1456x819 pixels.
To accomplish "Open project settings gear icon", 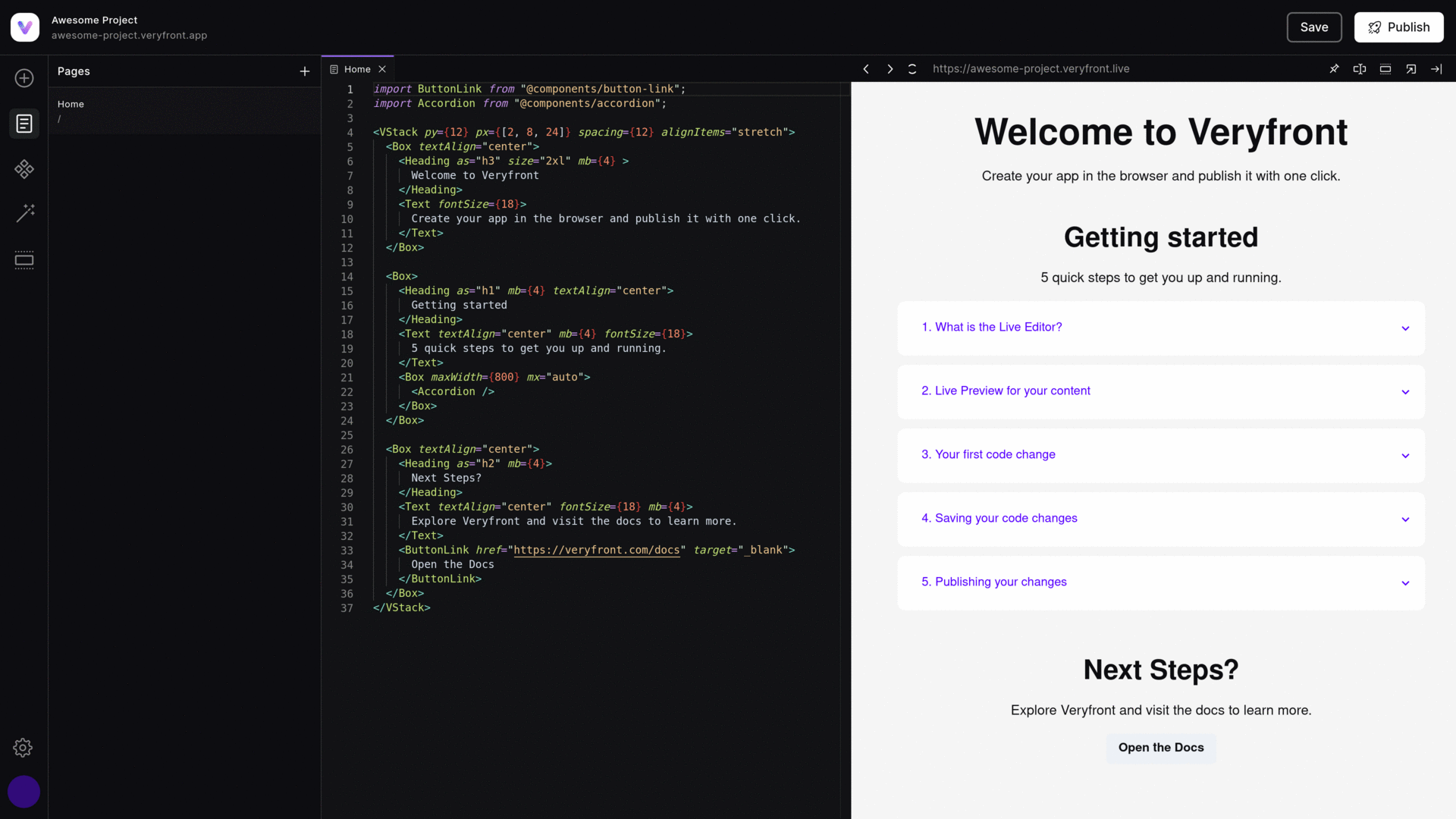I will [x=23, y=748].
